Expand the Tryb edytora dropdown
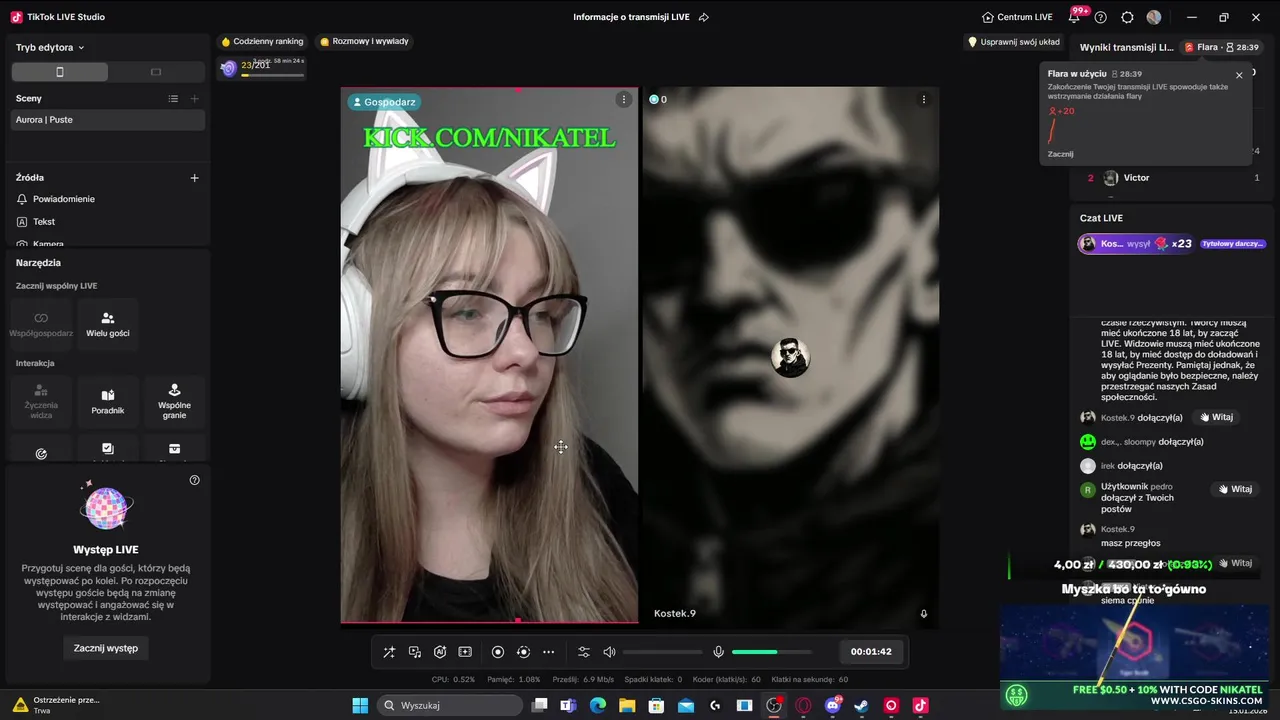The width and height of the screenshot is (1280, 720). 50,47
